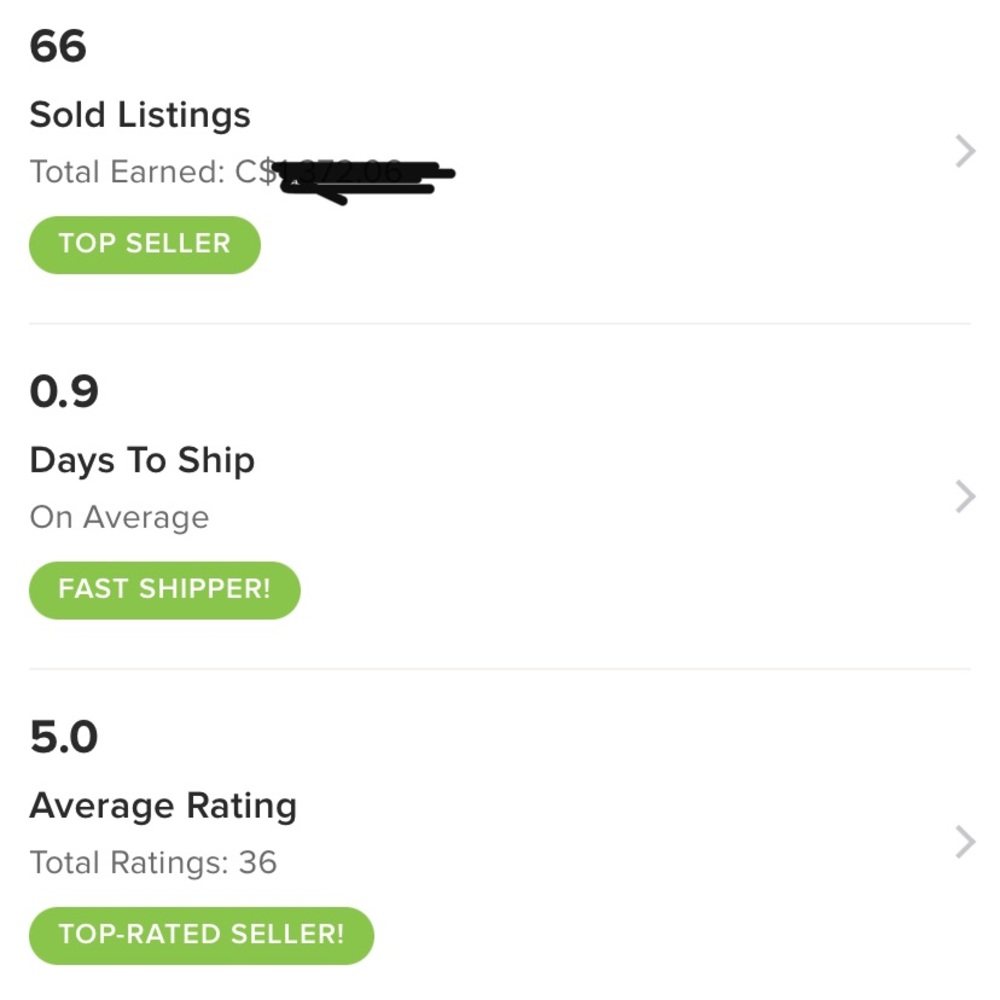
Task: Select the TOP-RATED SELLER! badge
Action: [x=201, y=935]
